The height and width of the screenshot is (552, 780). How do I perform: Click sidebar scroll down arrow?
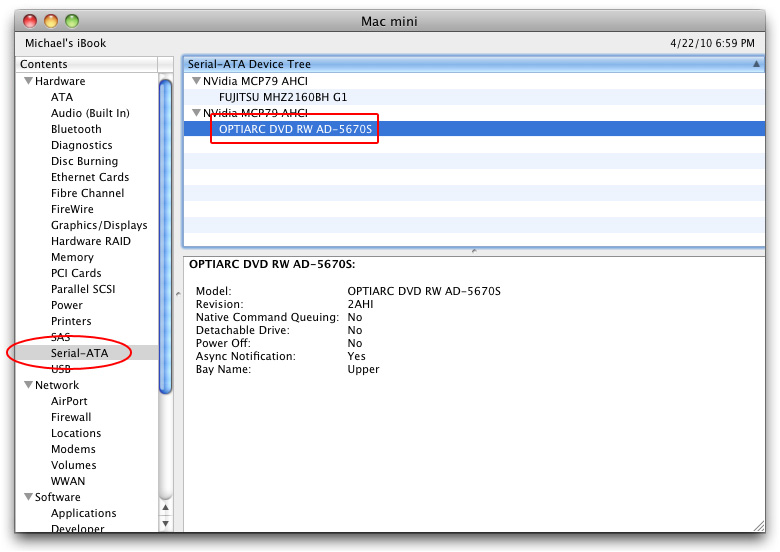(166, 524)
